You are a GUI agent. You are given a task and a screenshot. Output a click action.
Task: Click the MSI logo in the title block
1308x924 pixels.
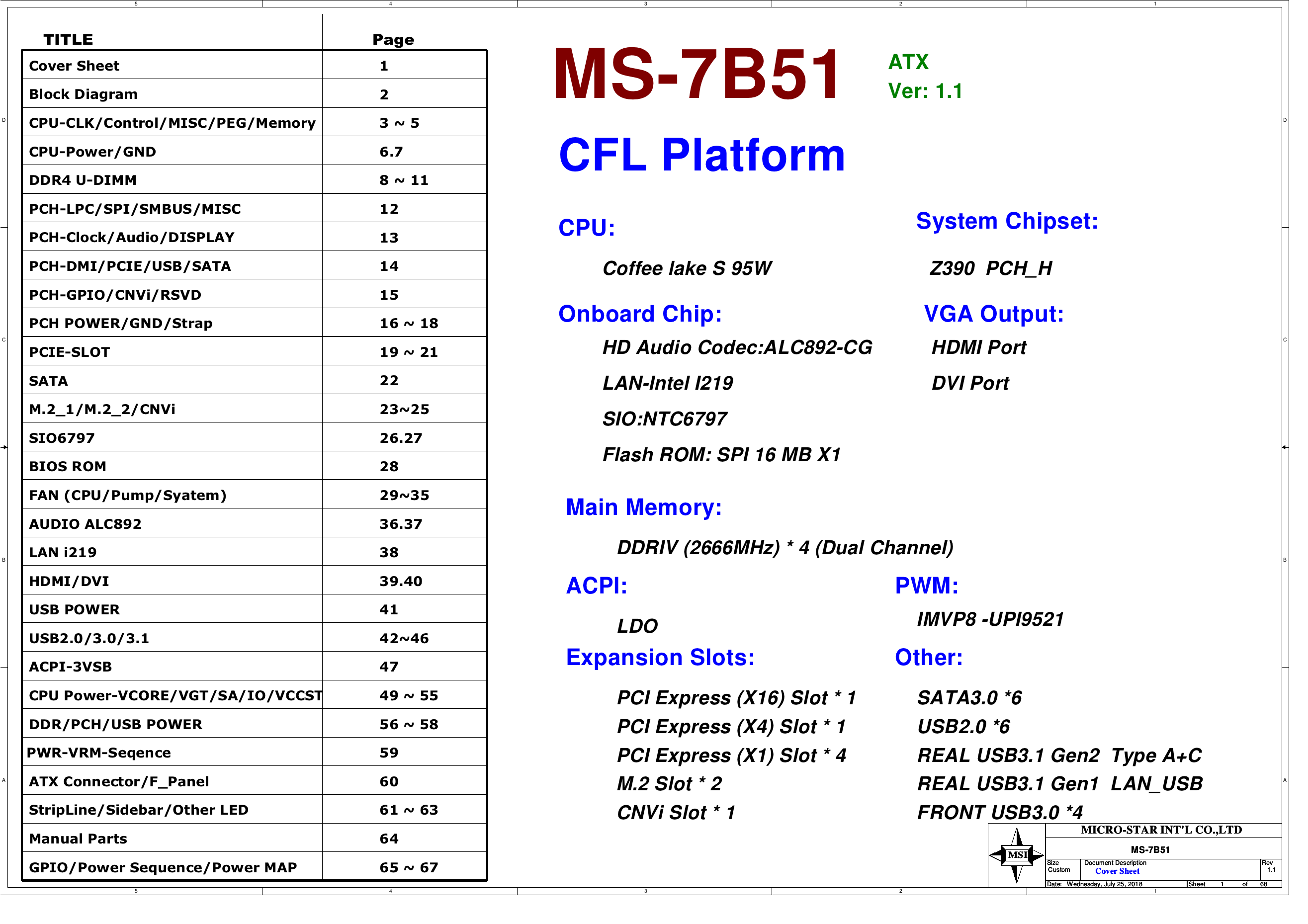point(1016,855)
